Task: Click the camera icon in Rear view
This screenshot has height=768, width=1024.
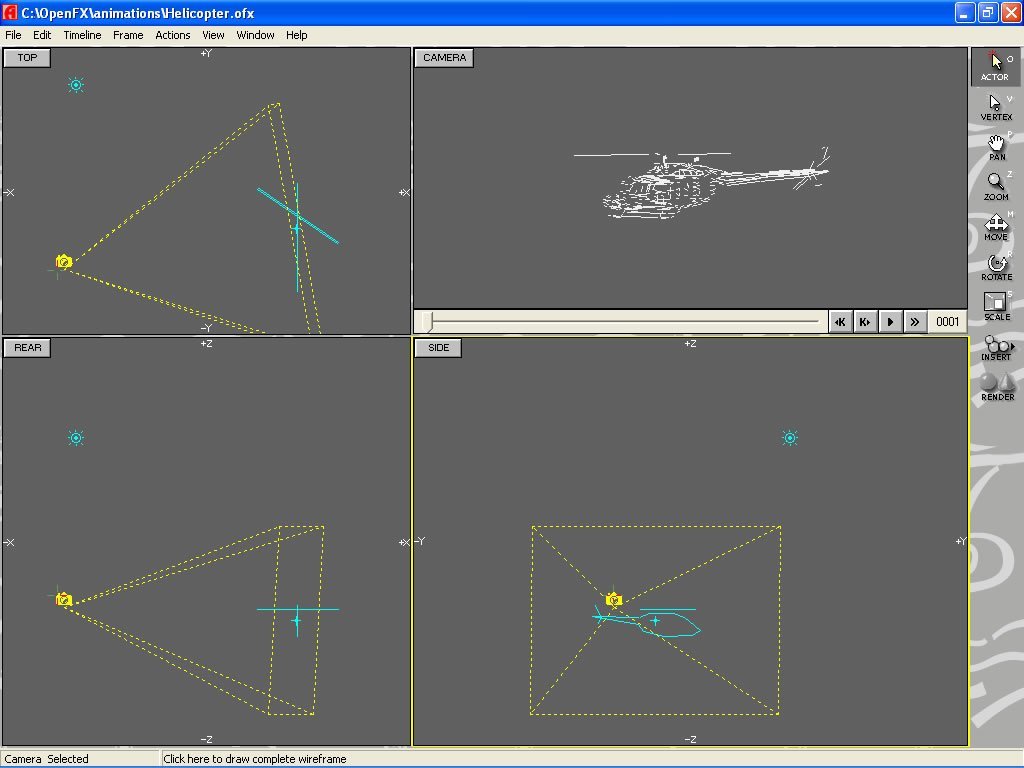Action: pyautogui.click(x=63, y=599)
